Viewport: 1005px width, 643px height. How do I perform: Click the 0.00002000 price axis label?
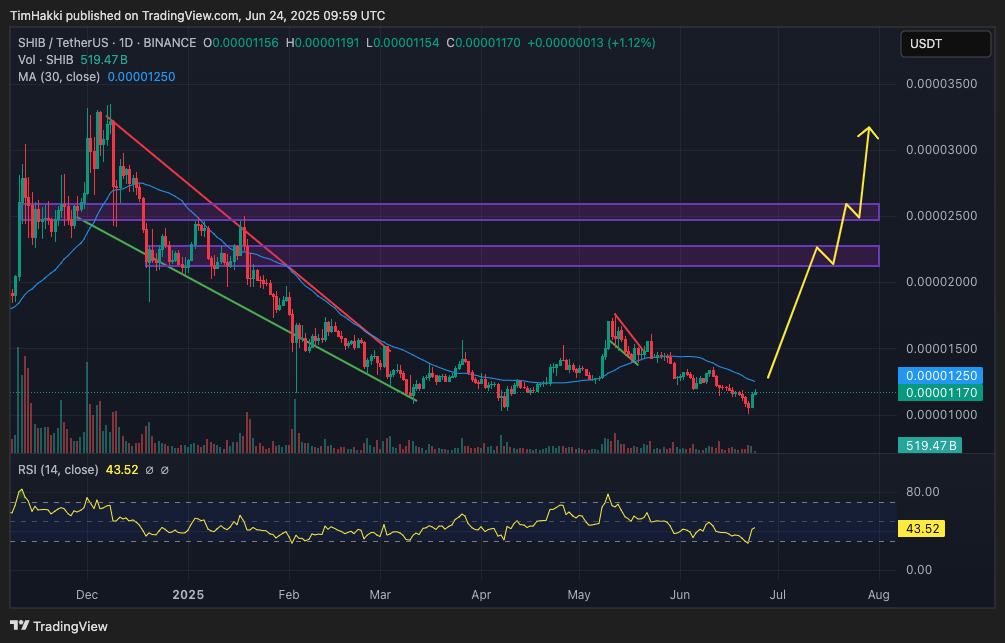(x=942, y=282)
